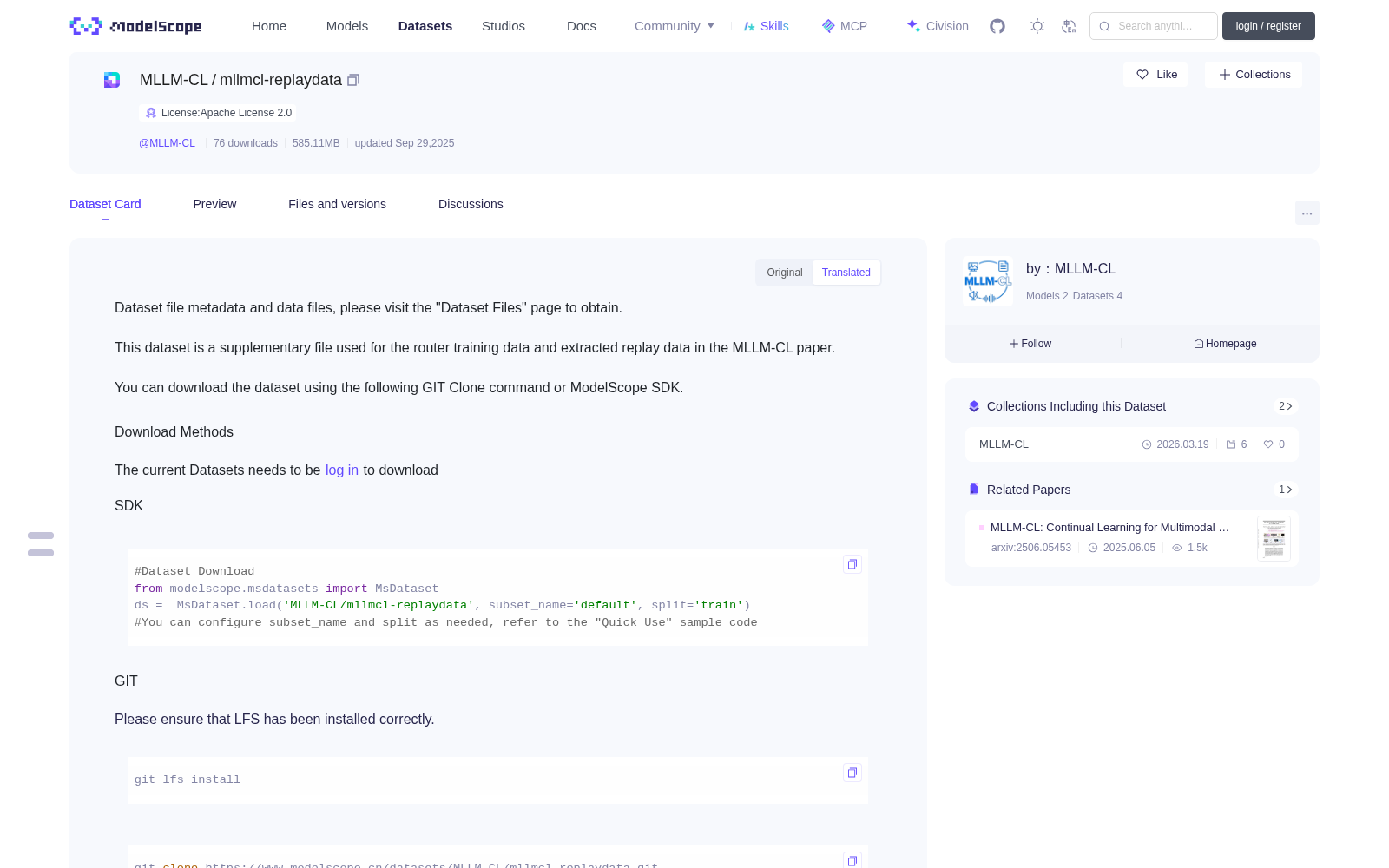Select the Dataset Card tab
This screenshot has width=1389, height=868.
pos(105,204)
